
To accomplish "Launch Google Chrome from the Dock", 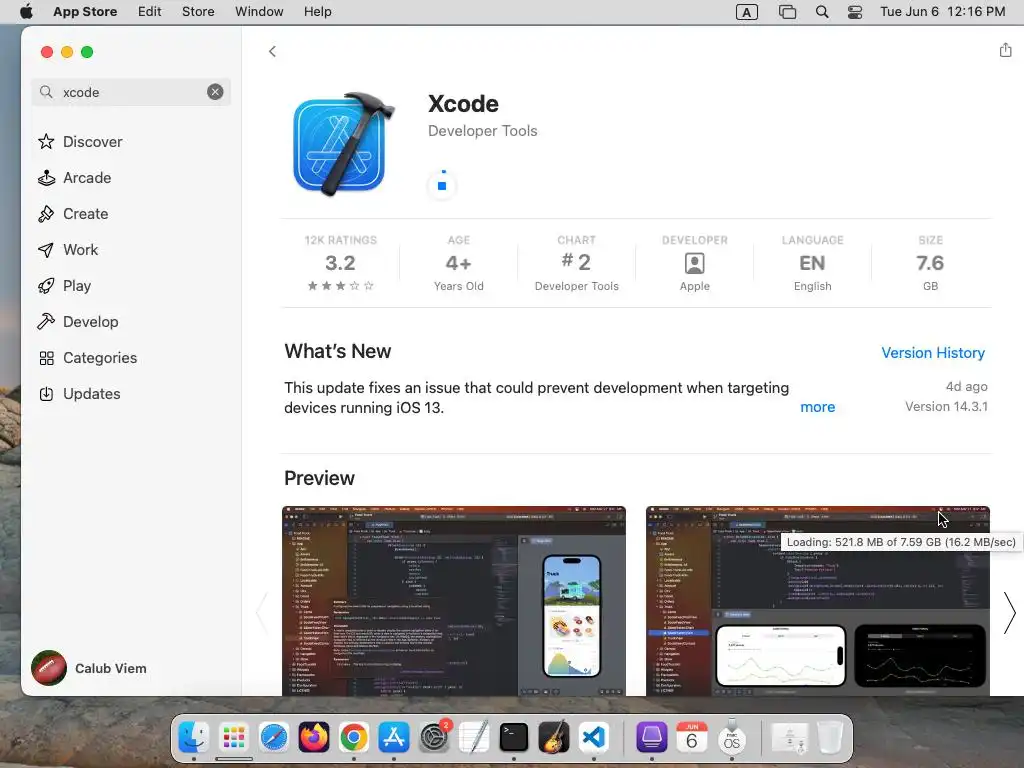I will coord(354,737).
